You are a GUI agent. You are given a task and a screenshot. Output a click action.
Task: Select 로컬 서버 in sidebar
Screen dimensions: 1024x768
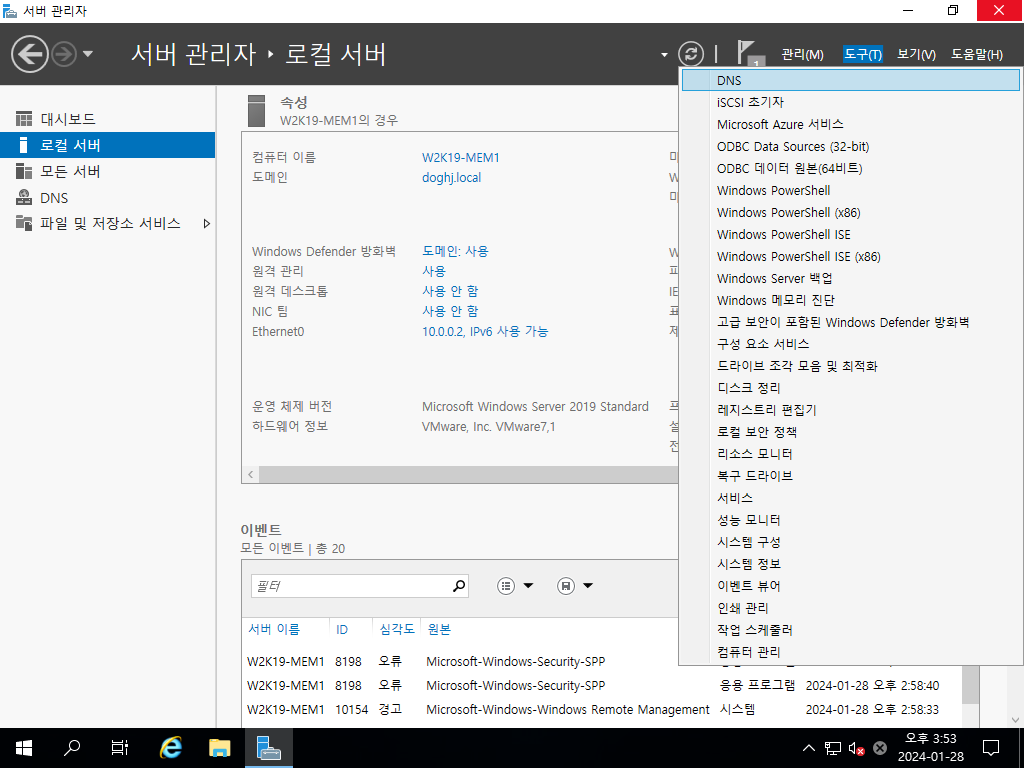point(107,145)
